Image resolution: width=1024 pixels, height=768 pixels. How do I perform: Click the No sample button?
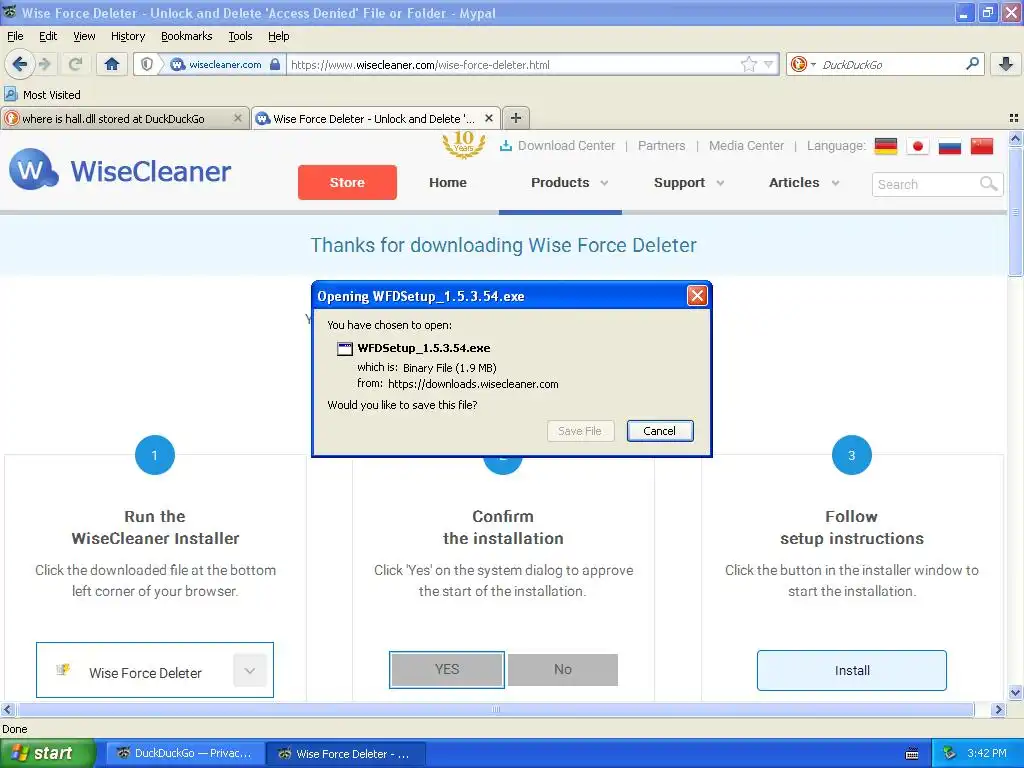[562, 669]
